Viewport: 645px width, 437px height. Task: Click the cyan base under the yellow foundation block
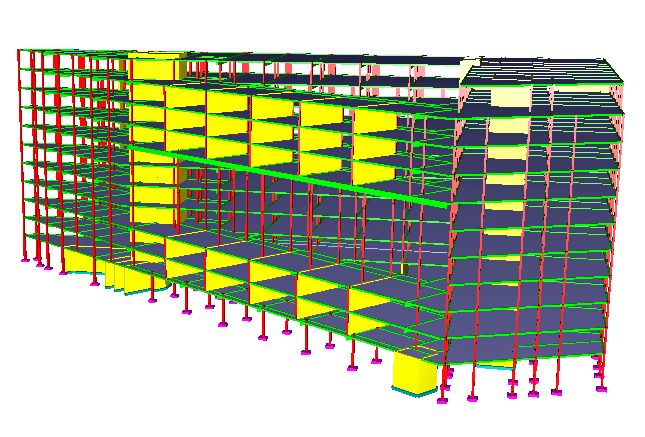coord(413,391)
